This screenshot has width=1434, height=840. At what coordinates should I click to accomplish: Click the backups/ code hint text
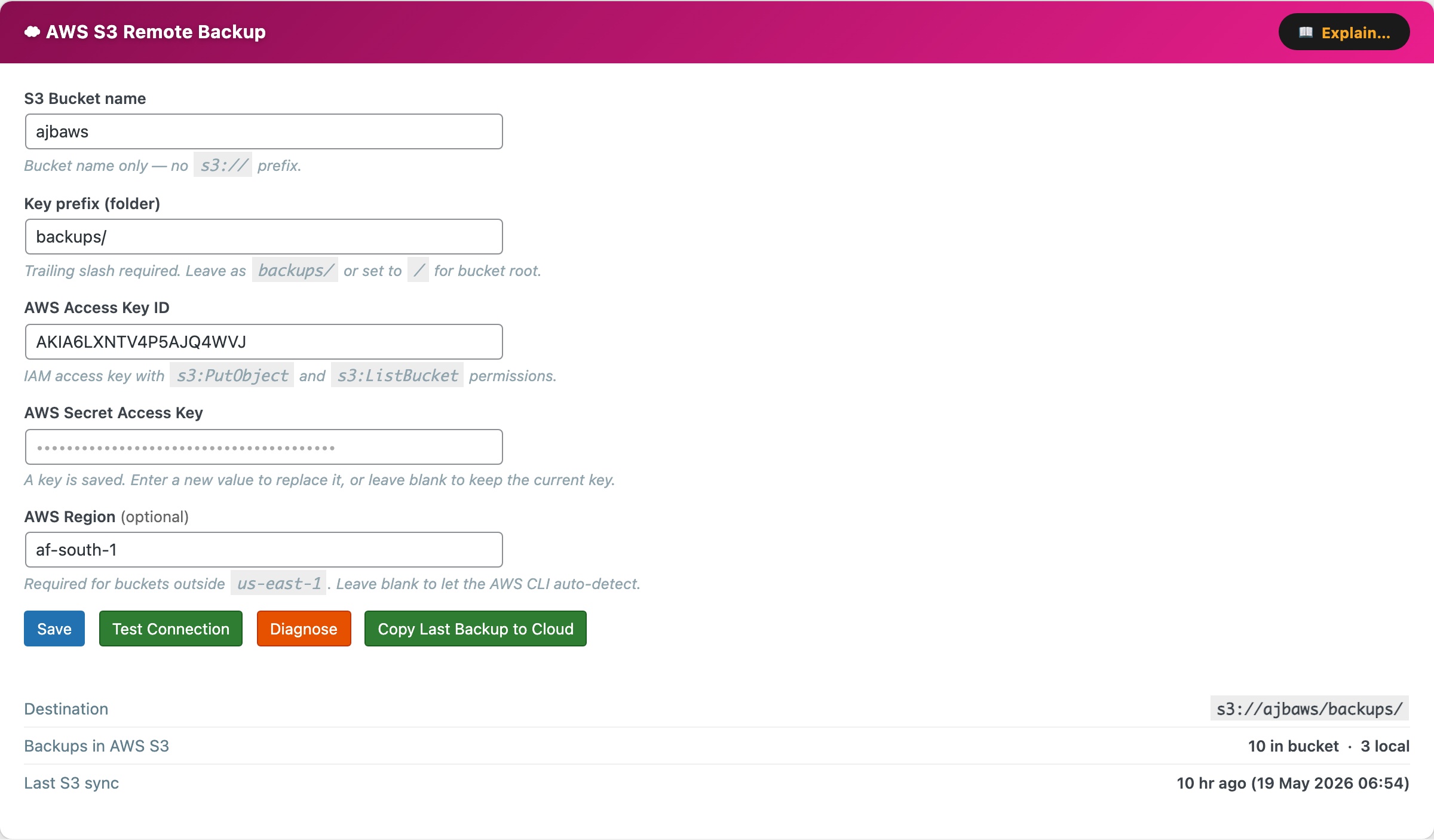pyautogui.click(x=295, y=270)
